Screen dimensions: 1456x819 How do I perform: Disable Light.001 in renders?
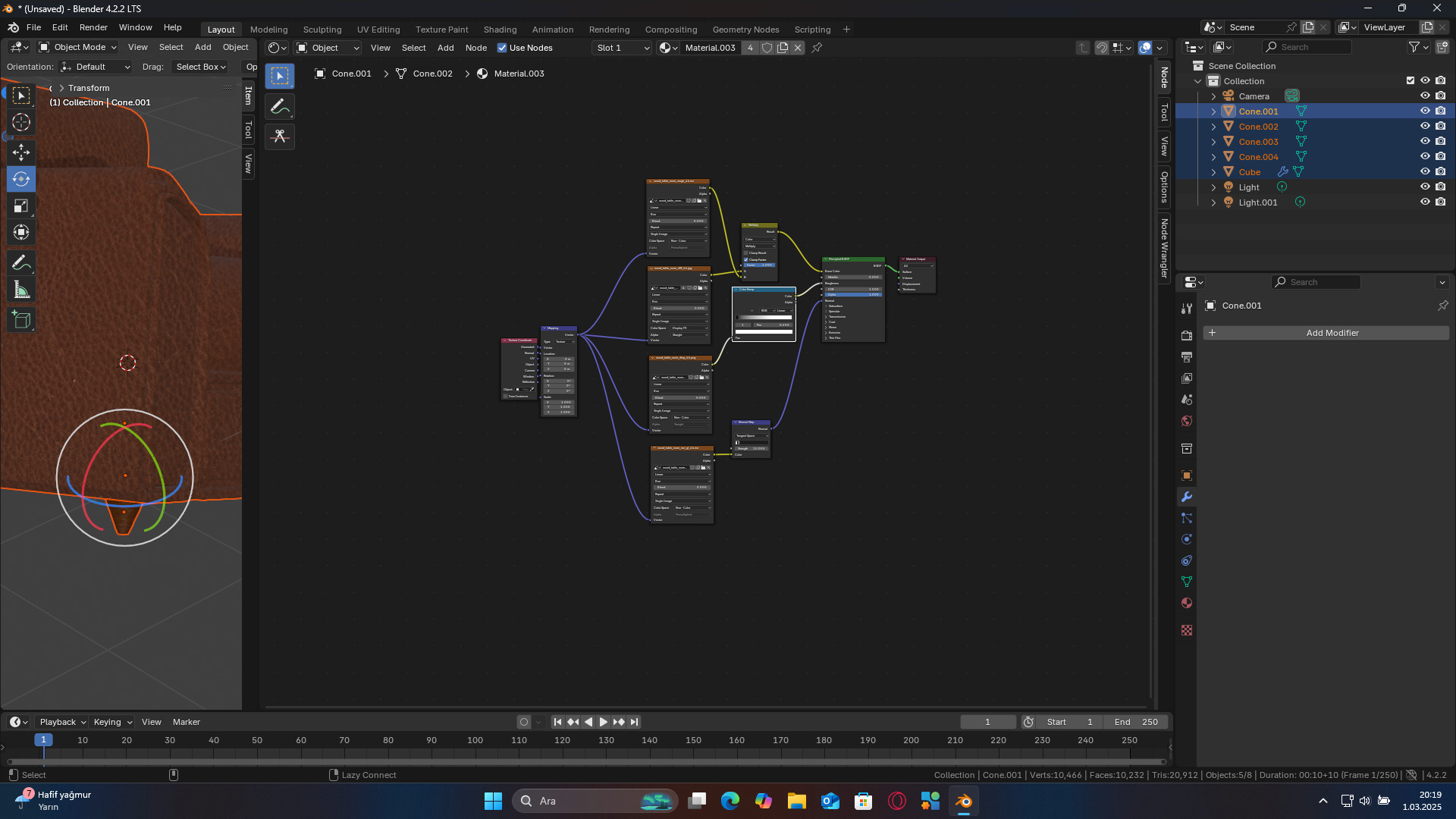click(1440, 202)
